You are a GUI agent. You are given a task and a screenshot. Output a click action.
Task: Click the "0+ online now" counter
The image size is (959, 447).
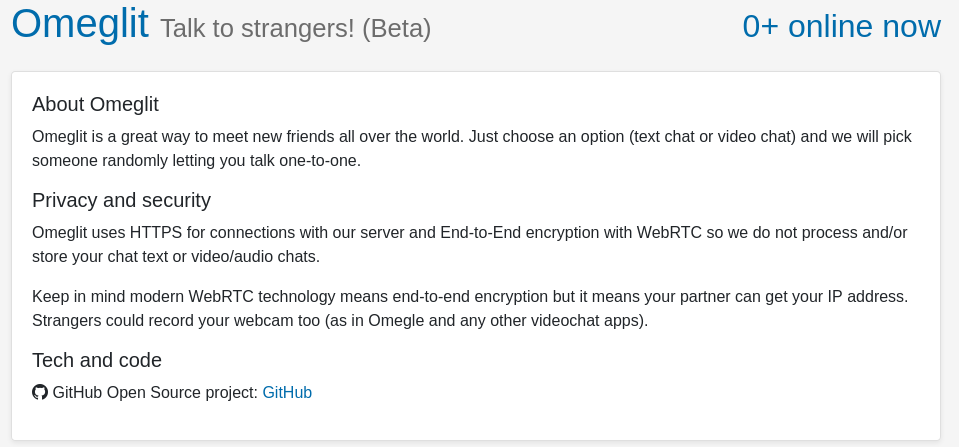841,26
